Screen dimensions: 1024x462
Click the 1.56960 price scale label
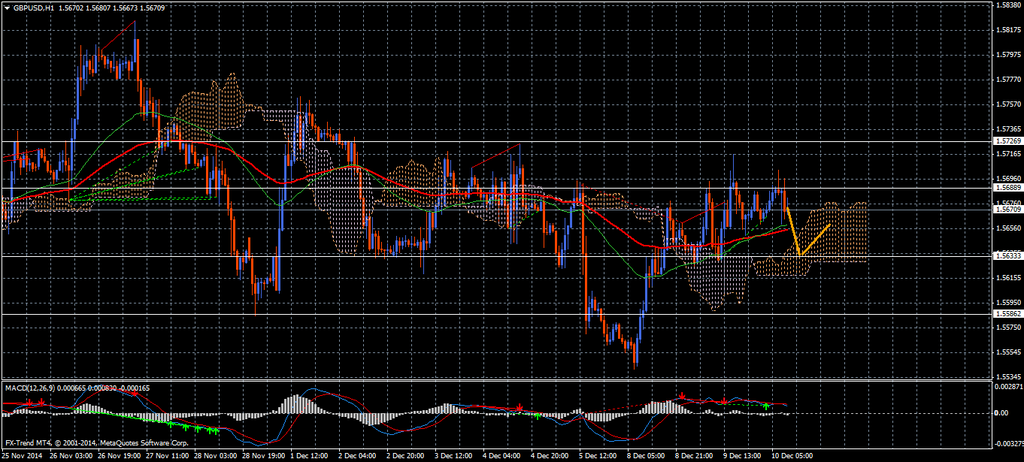[x=1008, y=178]
